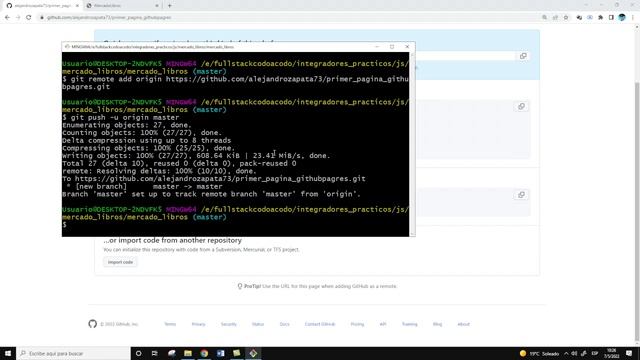Open the Docs footer link
This screenshot has height=360, width=640.
click(x=284, y=324)
